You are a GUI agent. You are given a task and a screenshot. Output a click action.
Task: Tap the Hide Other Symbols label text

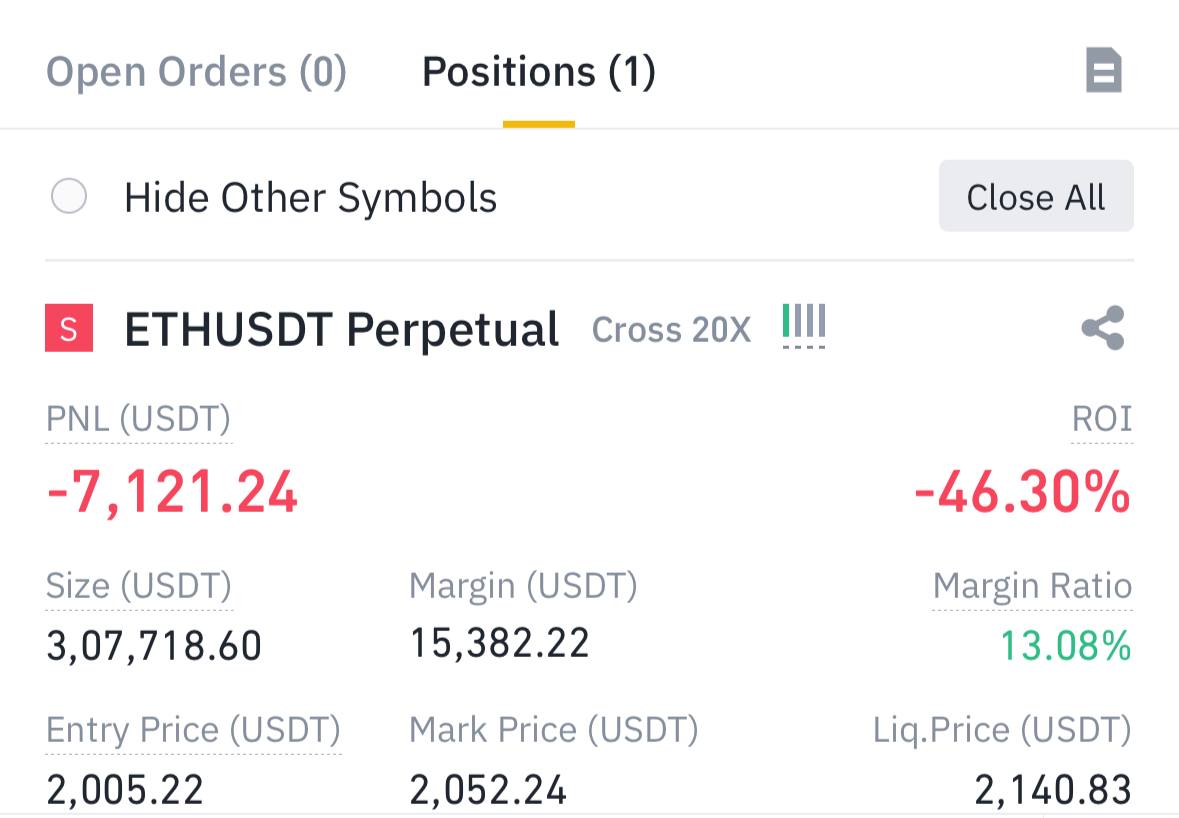[310, 197]
